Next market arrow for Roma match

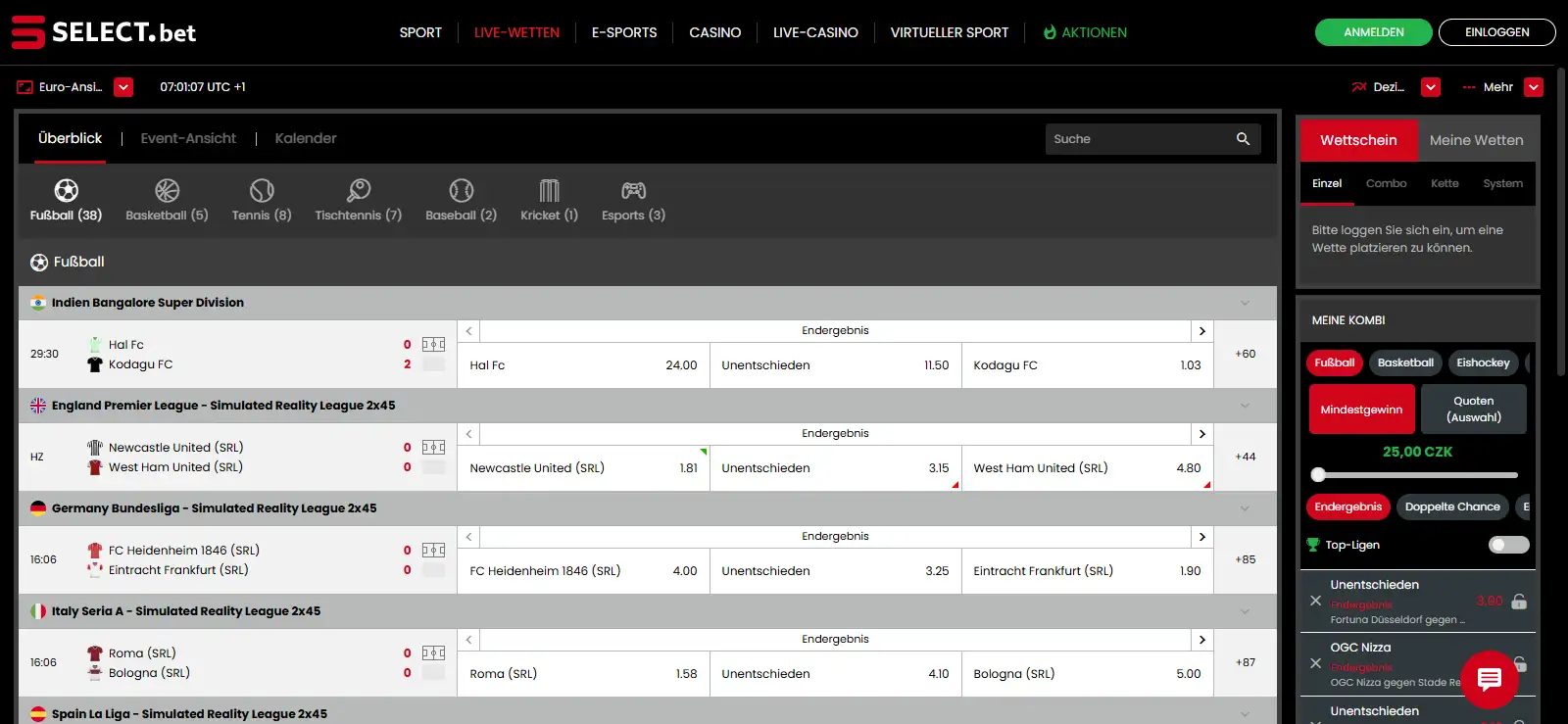(x=1202, y=640)
